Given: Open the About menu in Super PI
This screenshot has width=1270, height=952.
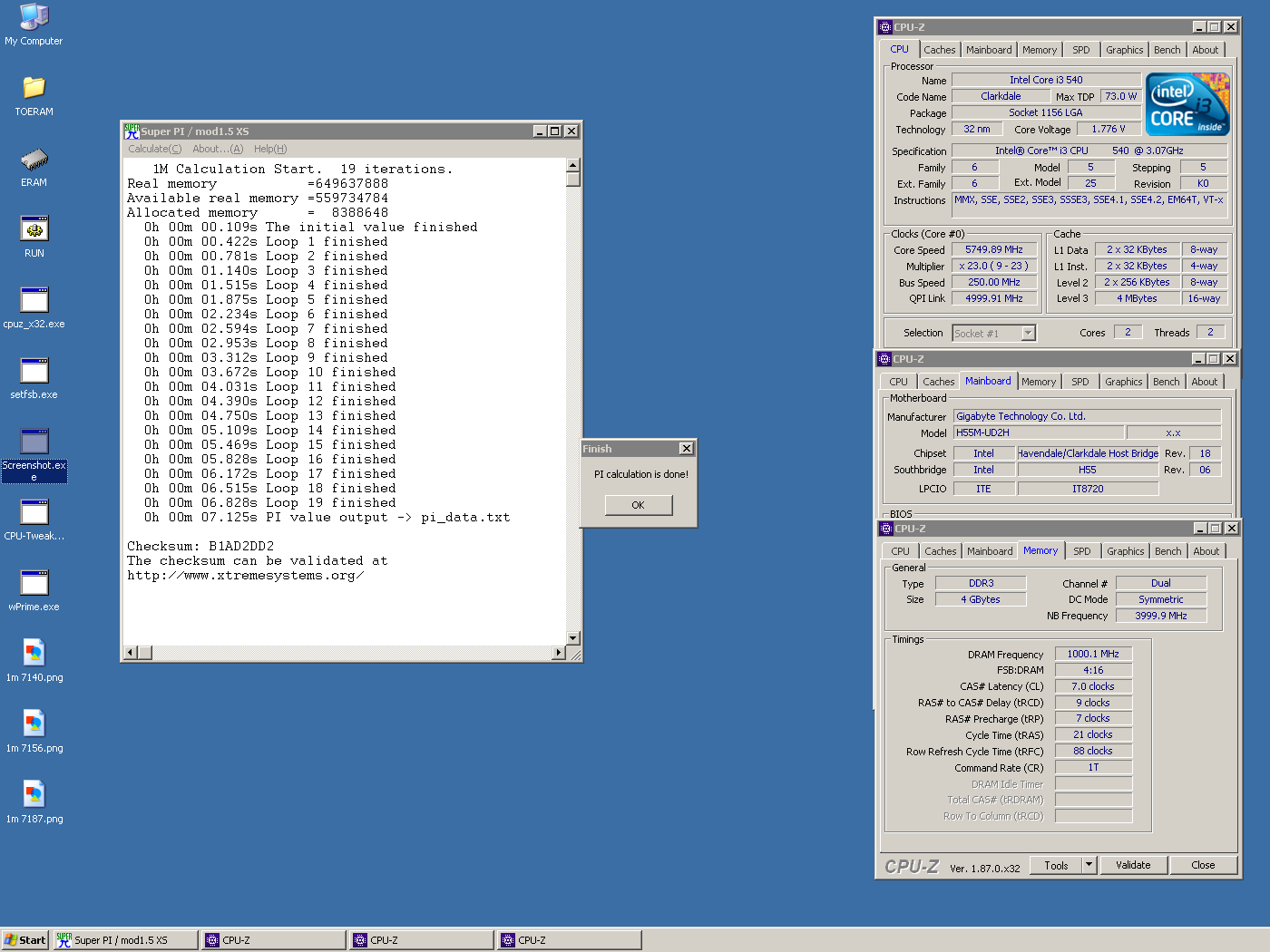Looking at the screenshot, I should 218,149.
